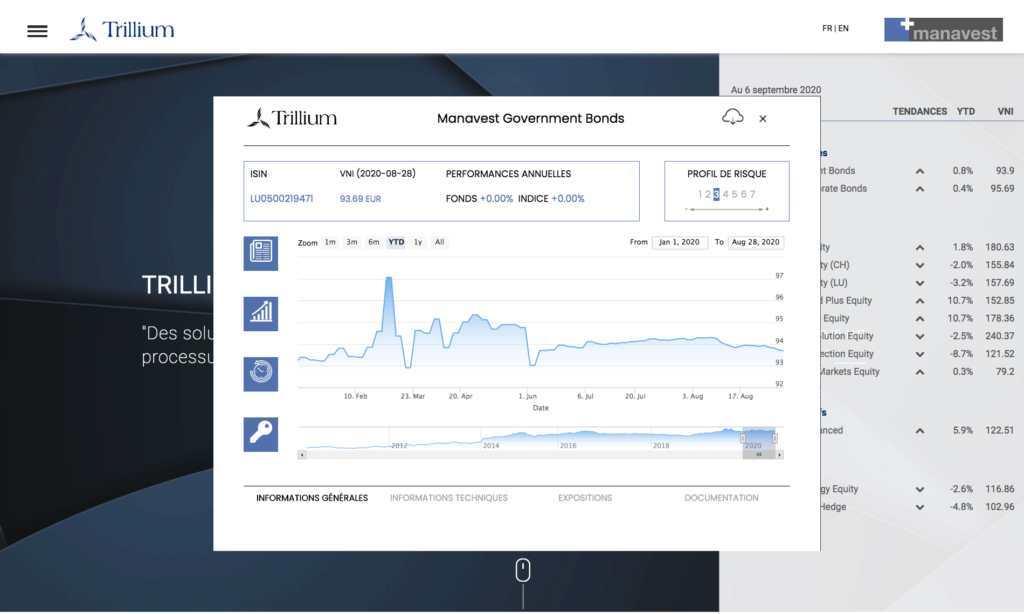Click the INDICE performance value +0.00%
Viewport: 1024px width, 614px height.
coord(568,199)
